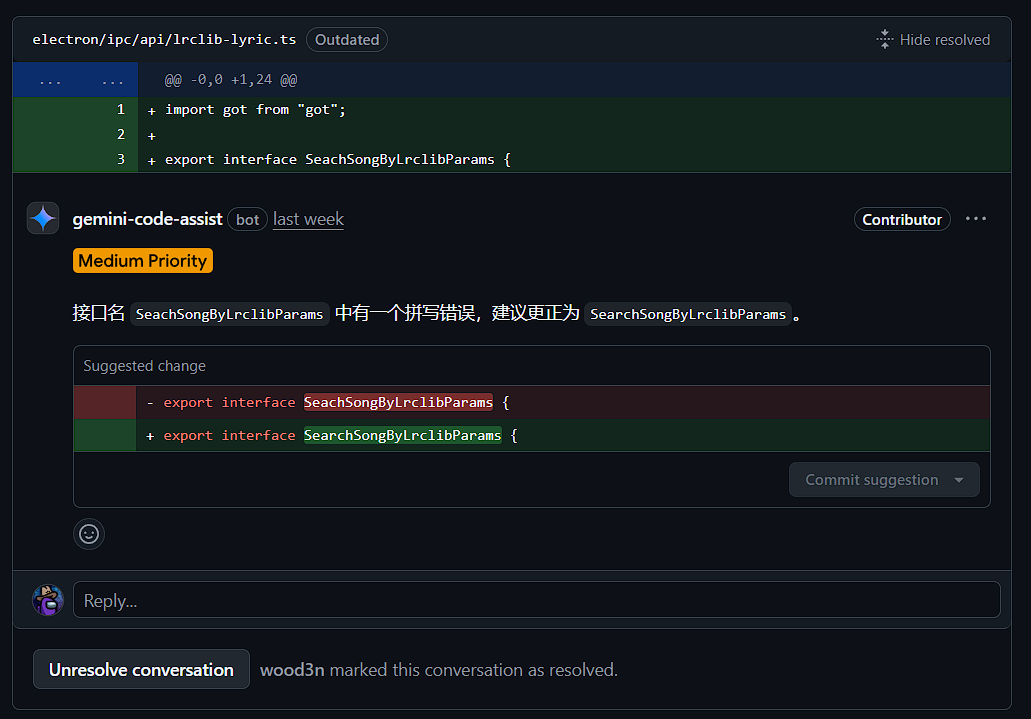Viewport: 1031px width, 719px height.
Task: Click the bot label next to author
Action: [247, 219]
